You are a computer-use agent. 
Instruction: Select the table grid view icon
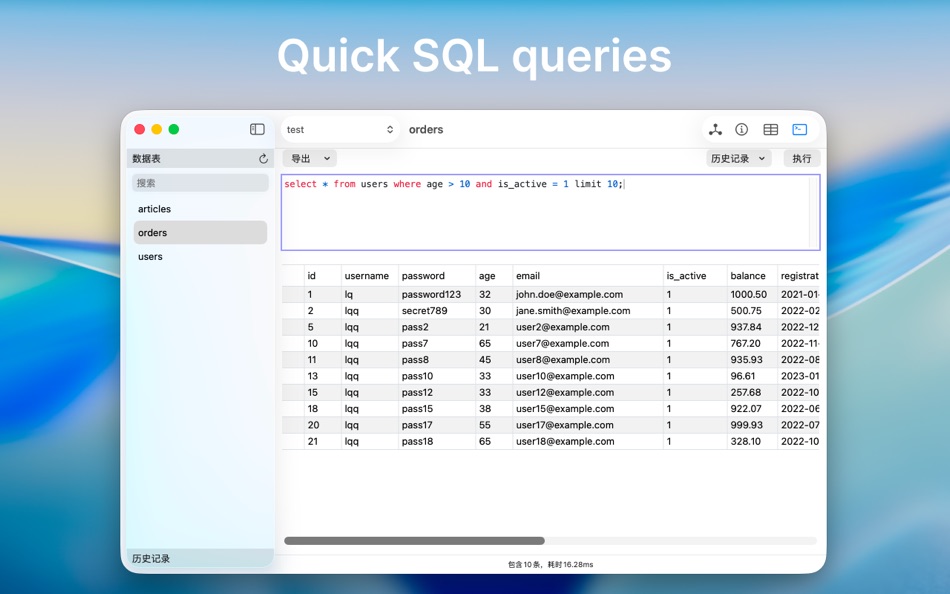[770, 129]
